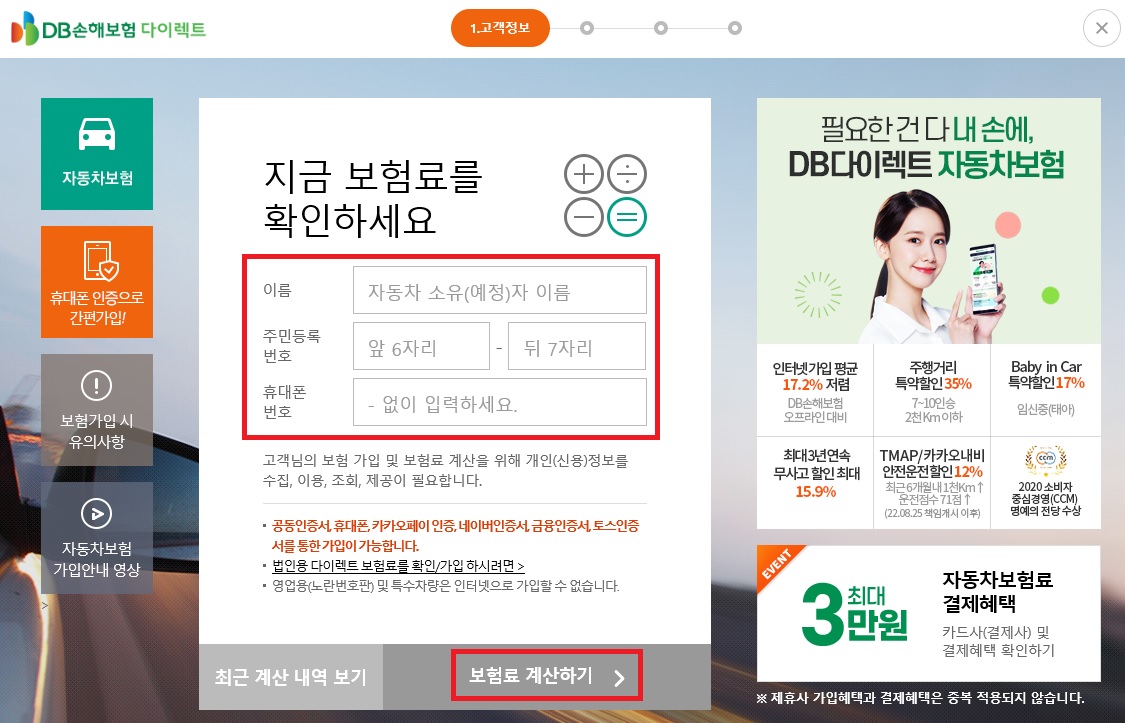Click the arrow beside 보험료 계산하기
1125x723 pixels.
click(620, 678)
